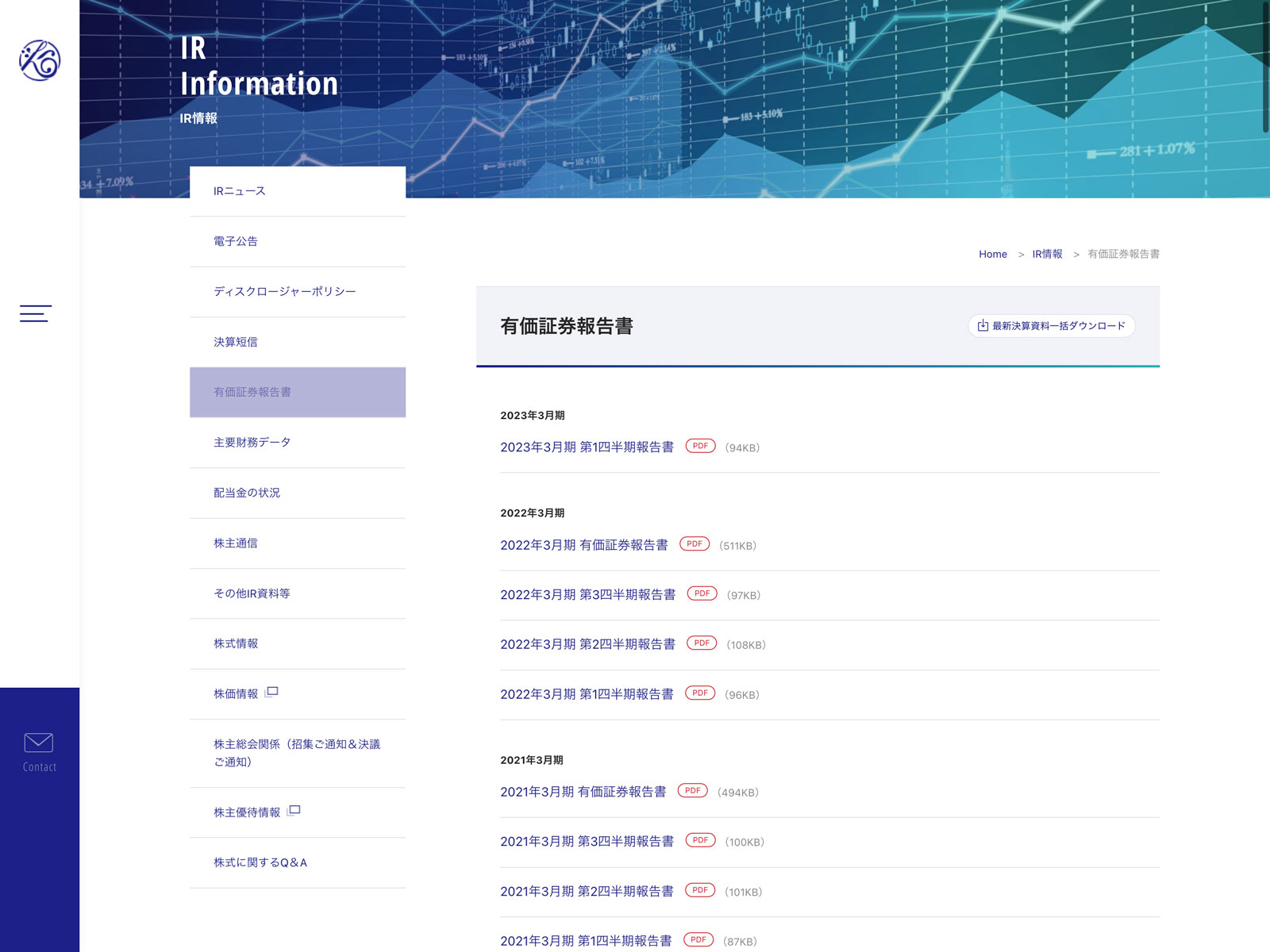1270x952 pixels.
Task: Click PDF badge for 2023年3月期 第1四半期報告書
Action: [x=700, y=447]
